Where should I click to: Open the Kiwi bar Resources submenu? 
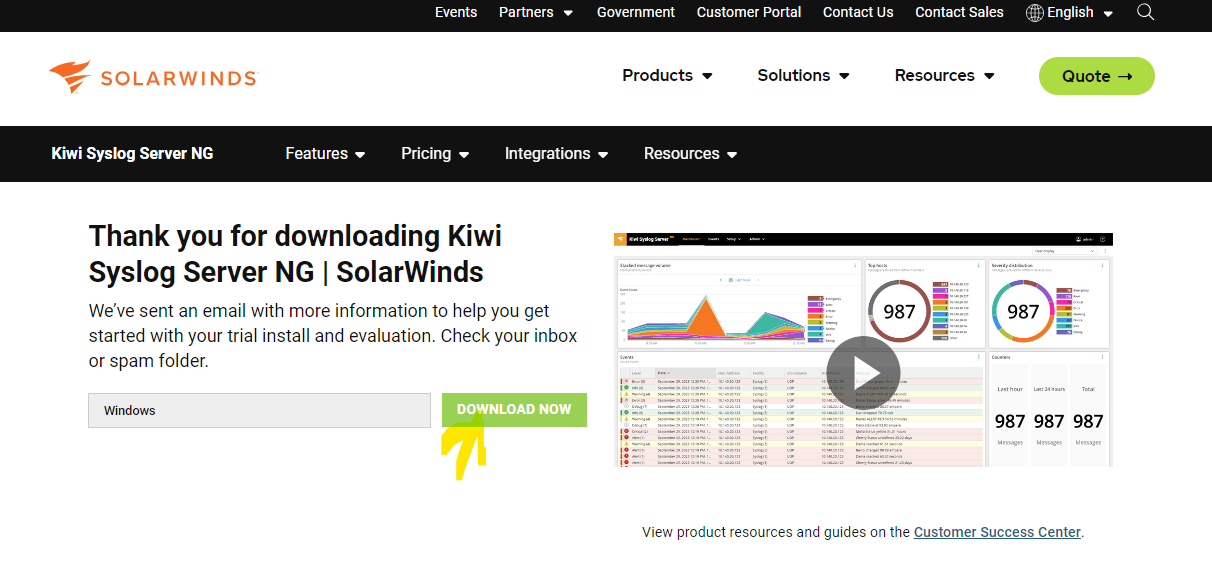pos(690,154)
